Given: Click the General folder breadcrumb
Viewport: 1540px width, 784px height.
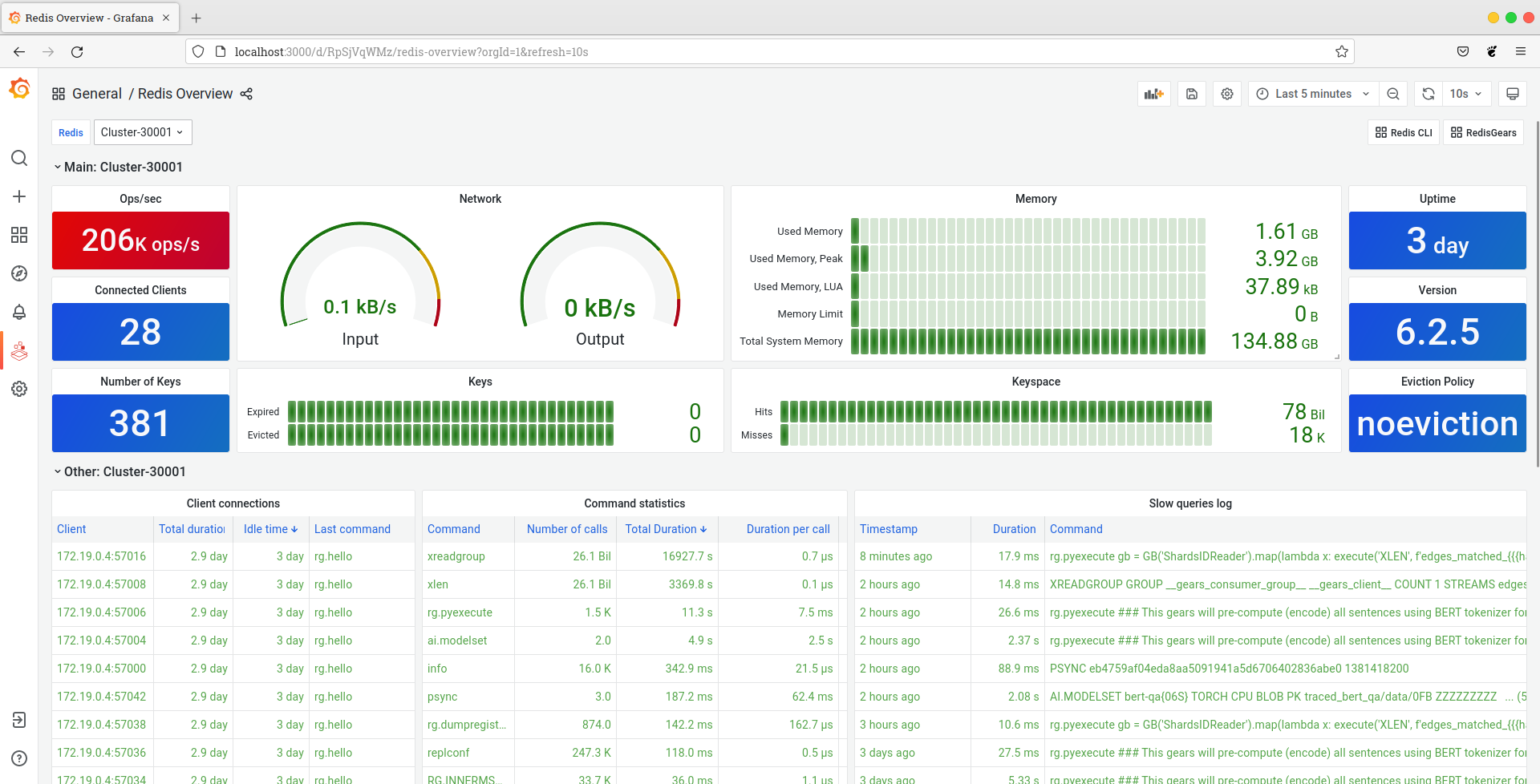Looking at the screenshot, I should pyautogui.click(x=97, y=94).
